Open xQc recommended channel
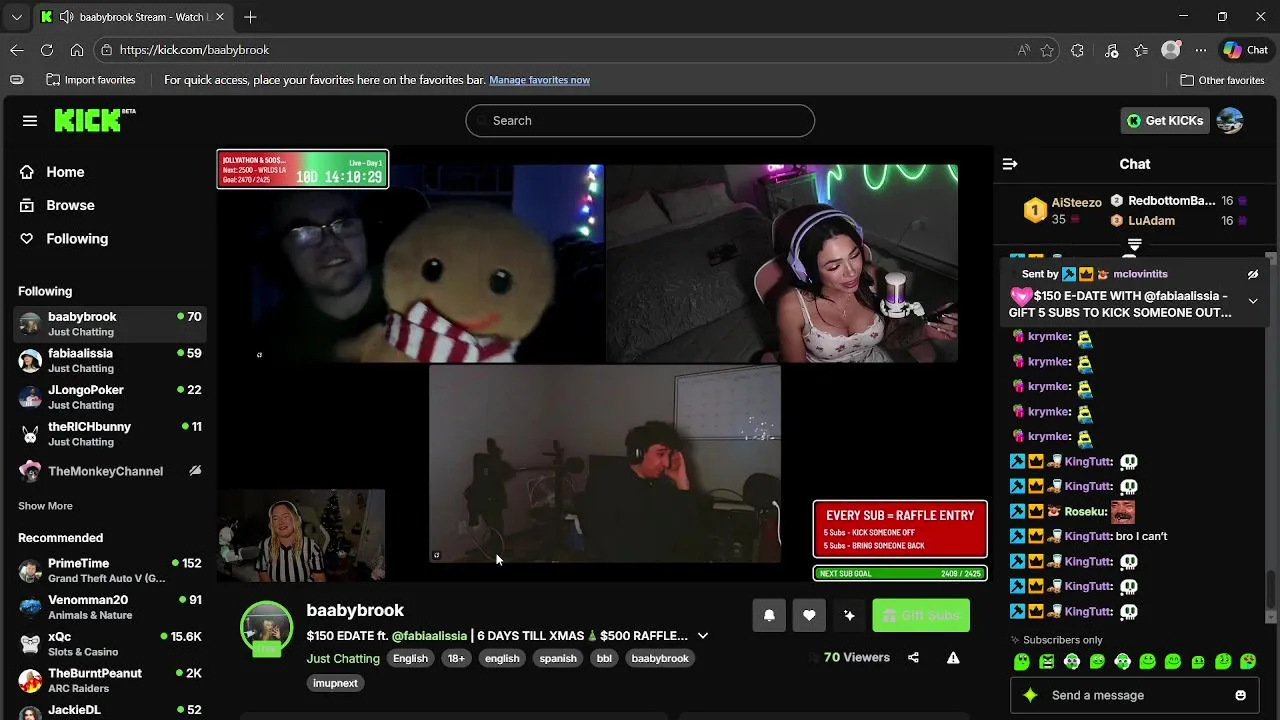The height and width of the screenshot is (720, 1280). click(110, 644)
